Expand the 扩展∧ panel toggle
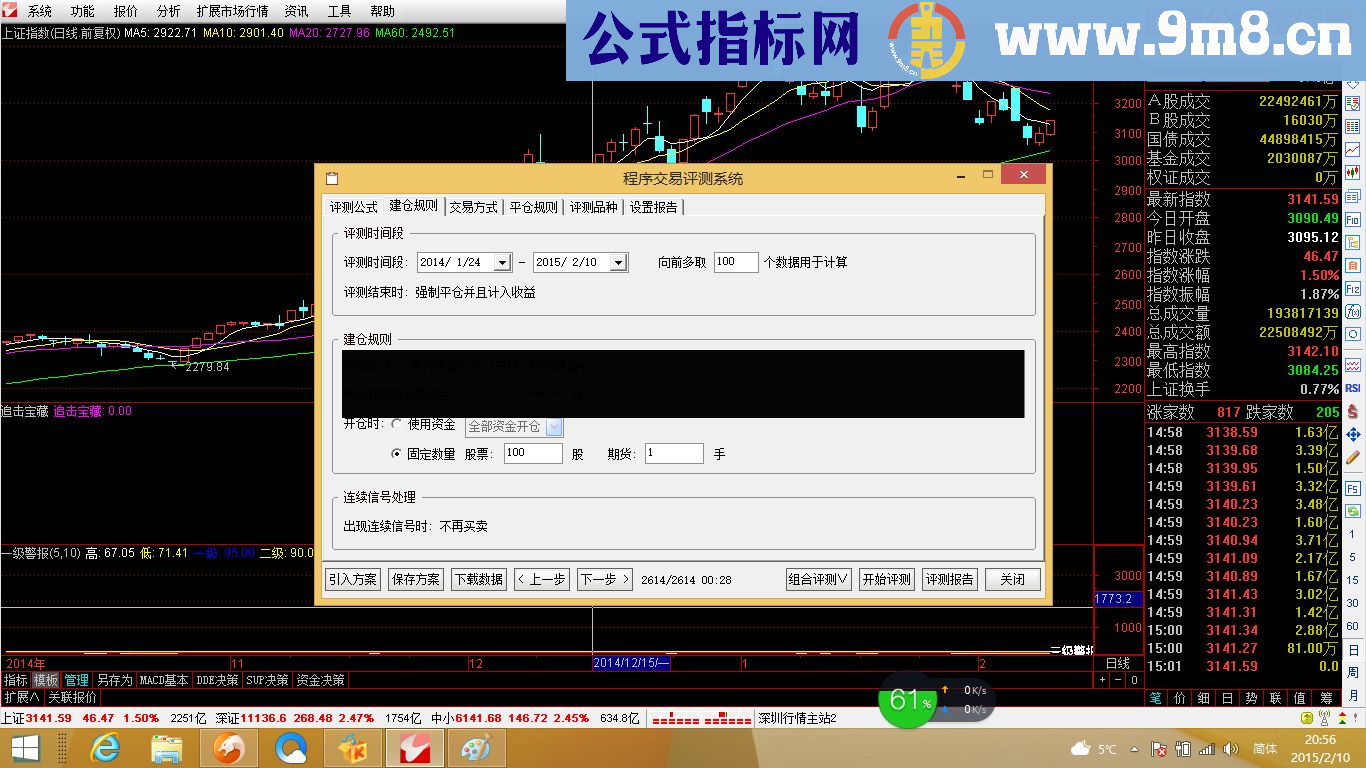This screenshot has height=768, width=1366. (x=21, y=697)
